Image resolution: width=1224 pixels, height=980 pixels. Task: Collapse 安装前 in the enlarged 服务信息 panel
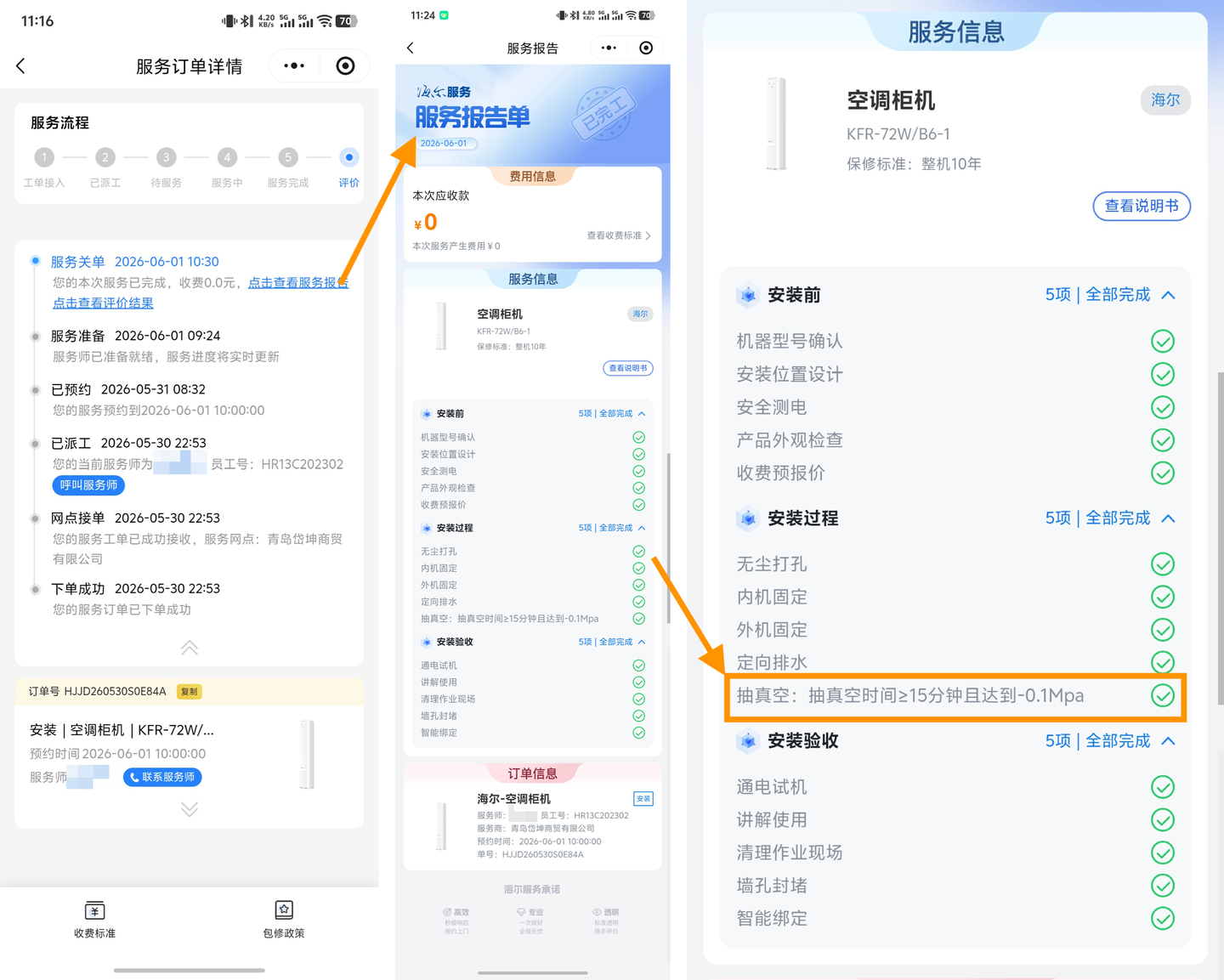[1169, 295]
